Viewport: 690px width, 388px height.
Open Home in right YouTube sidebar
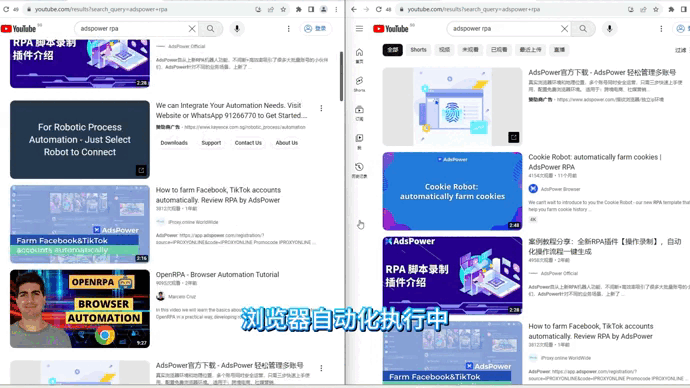(360, 55)
